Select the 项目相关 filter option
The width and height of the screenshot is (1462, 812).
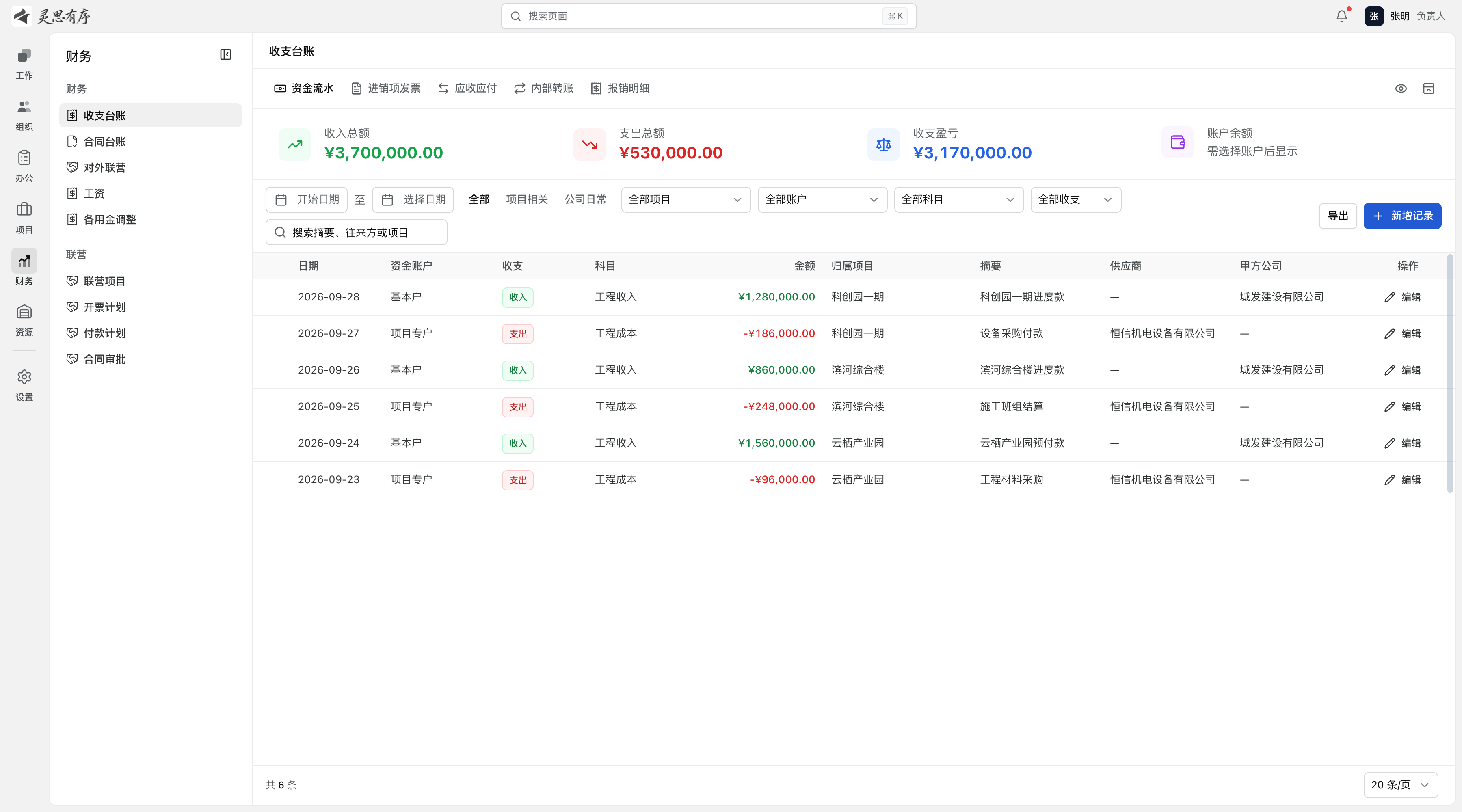pyautogui.click(x=527, y=200)
